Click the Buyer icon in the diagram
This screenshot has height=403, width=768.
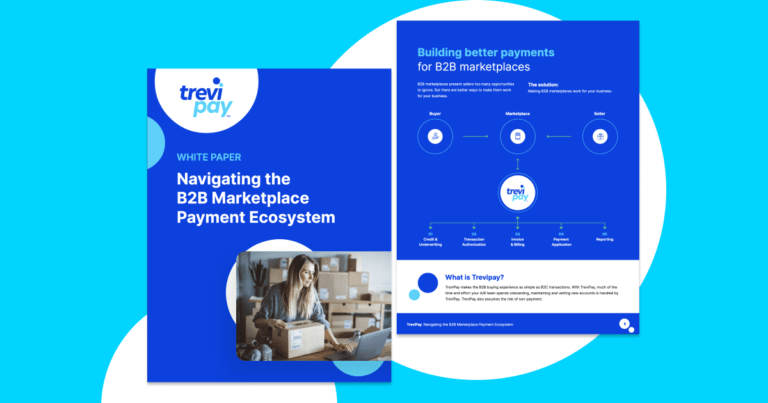pos(435,136)
